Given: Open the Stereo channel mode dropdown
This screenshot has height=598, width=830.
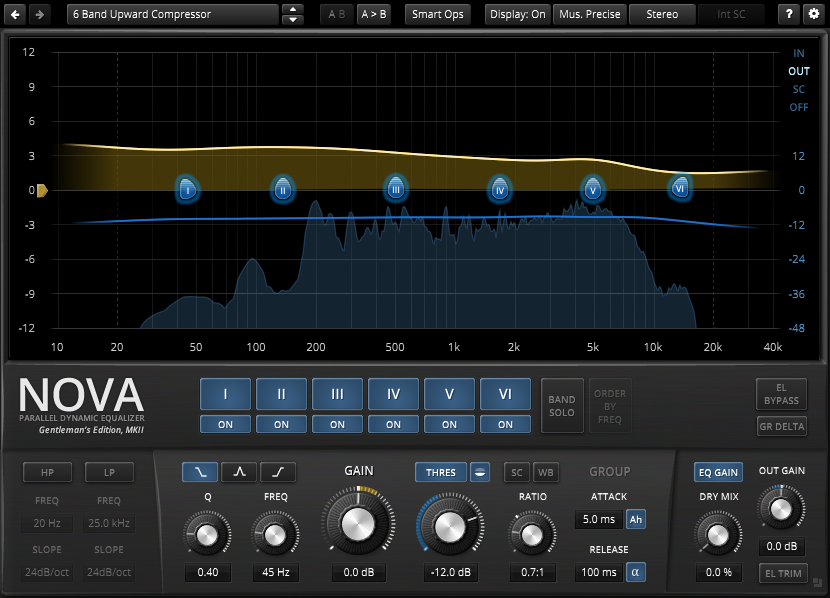Looking at the screenshot, I should (x=661, y=14).
